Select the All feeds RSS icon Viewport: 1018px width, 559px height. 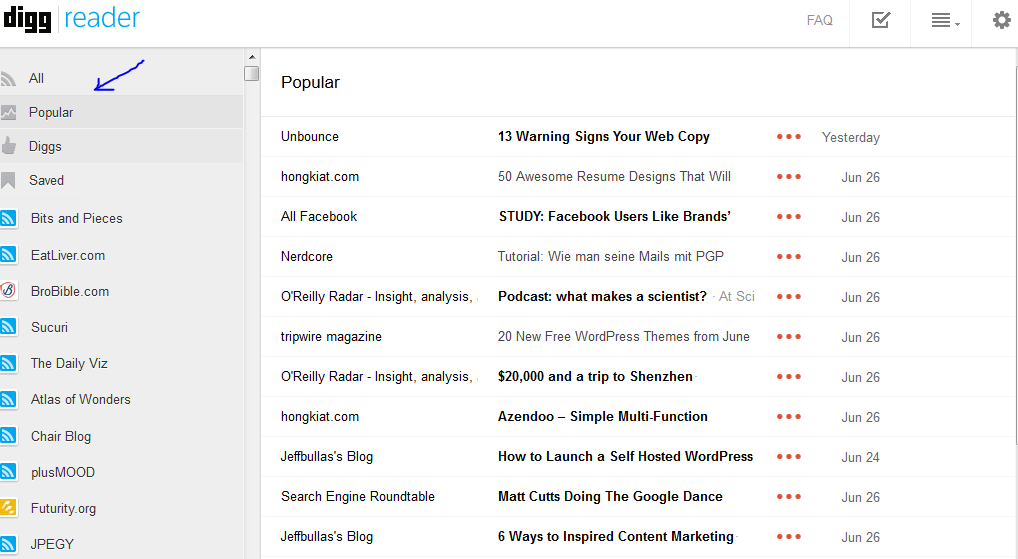coord(8,79)
